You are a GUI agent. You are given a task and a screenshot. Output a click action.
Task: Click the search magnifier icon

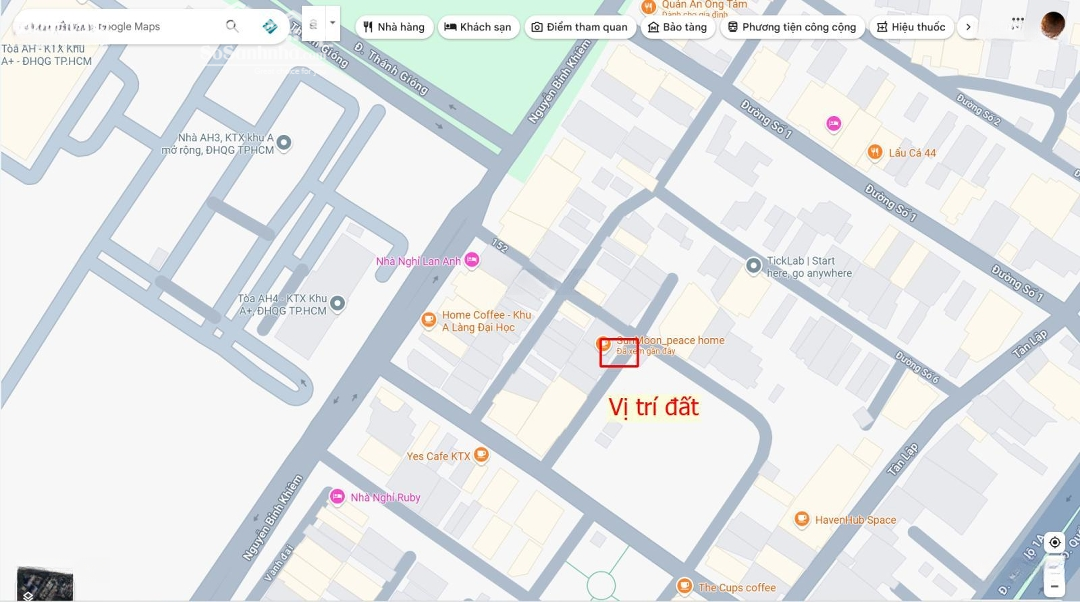pos(232,27)
